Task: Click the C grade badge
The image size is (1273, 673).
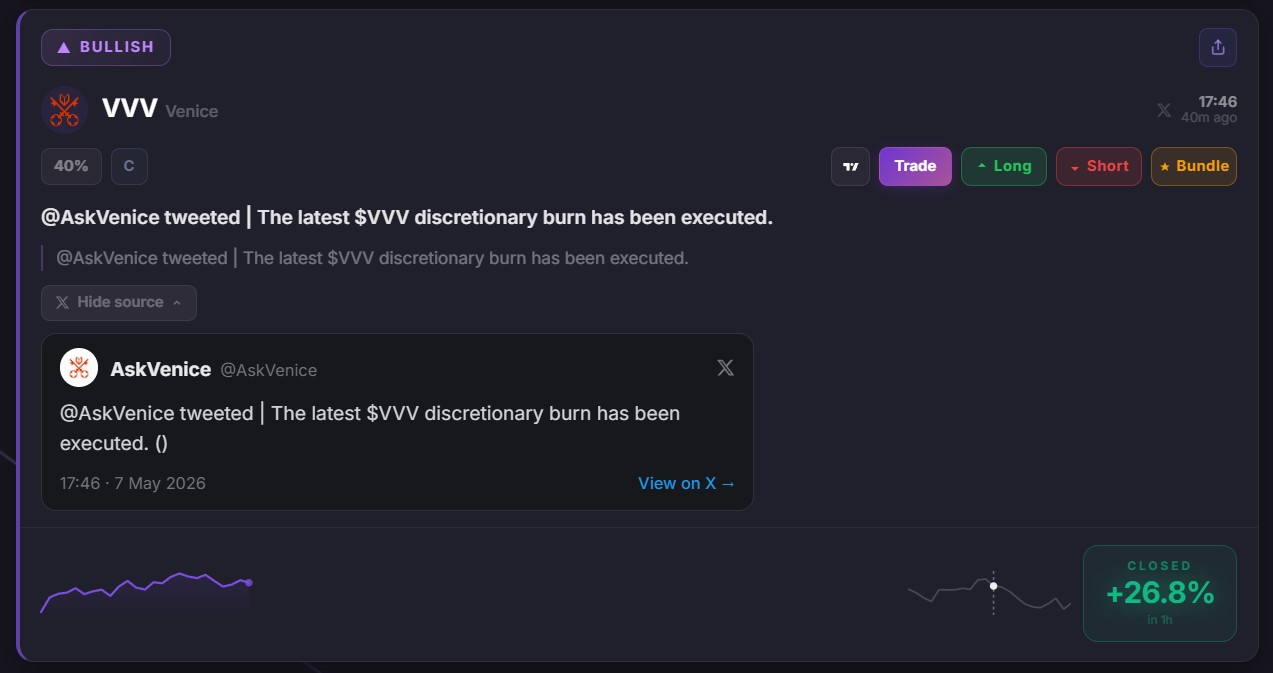Action: (x=129, y=166)
